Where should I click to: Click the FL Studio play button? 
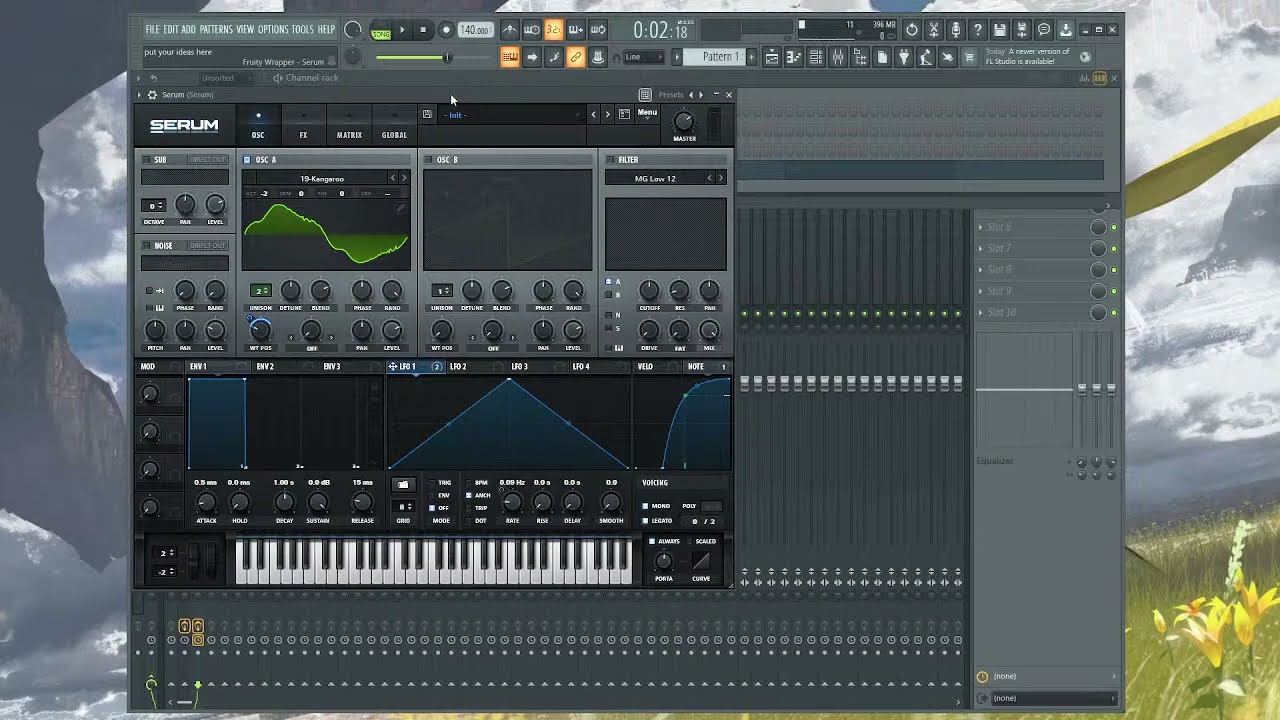click(x=402, y=30)
